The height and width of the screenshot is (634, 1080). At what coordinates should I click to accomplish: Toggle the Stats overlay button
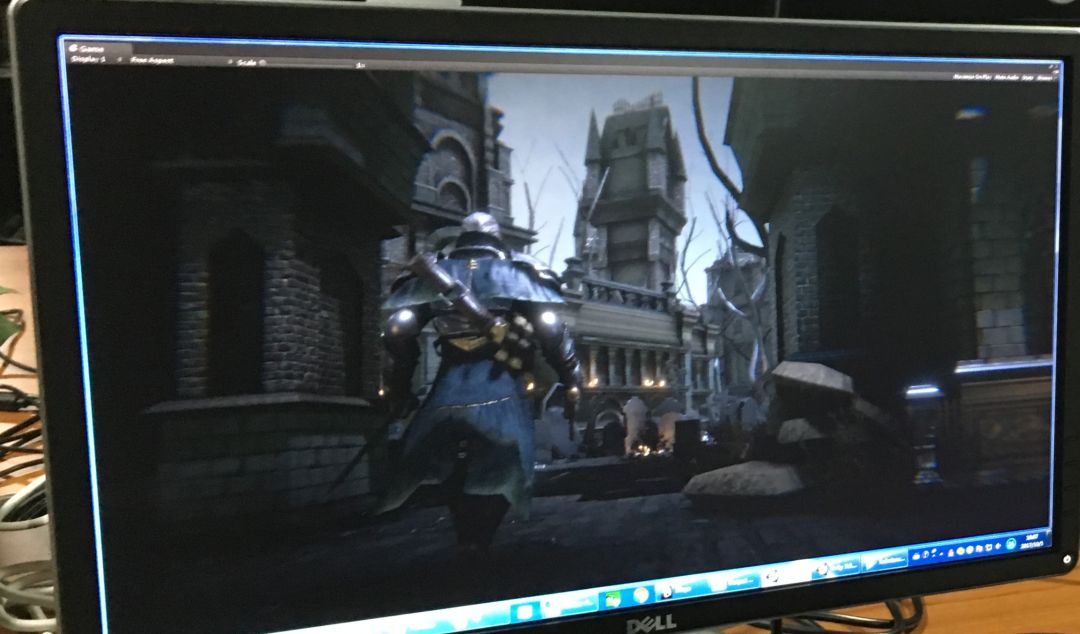tap(1028, 77)
